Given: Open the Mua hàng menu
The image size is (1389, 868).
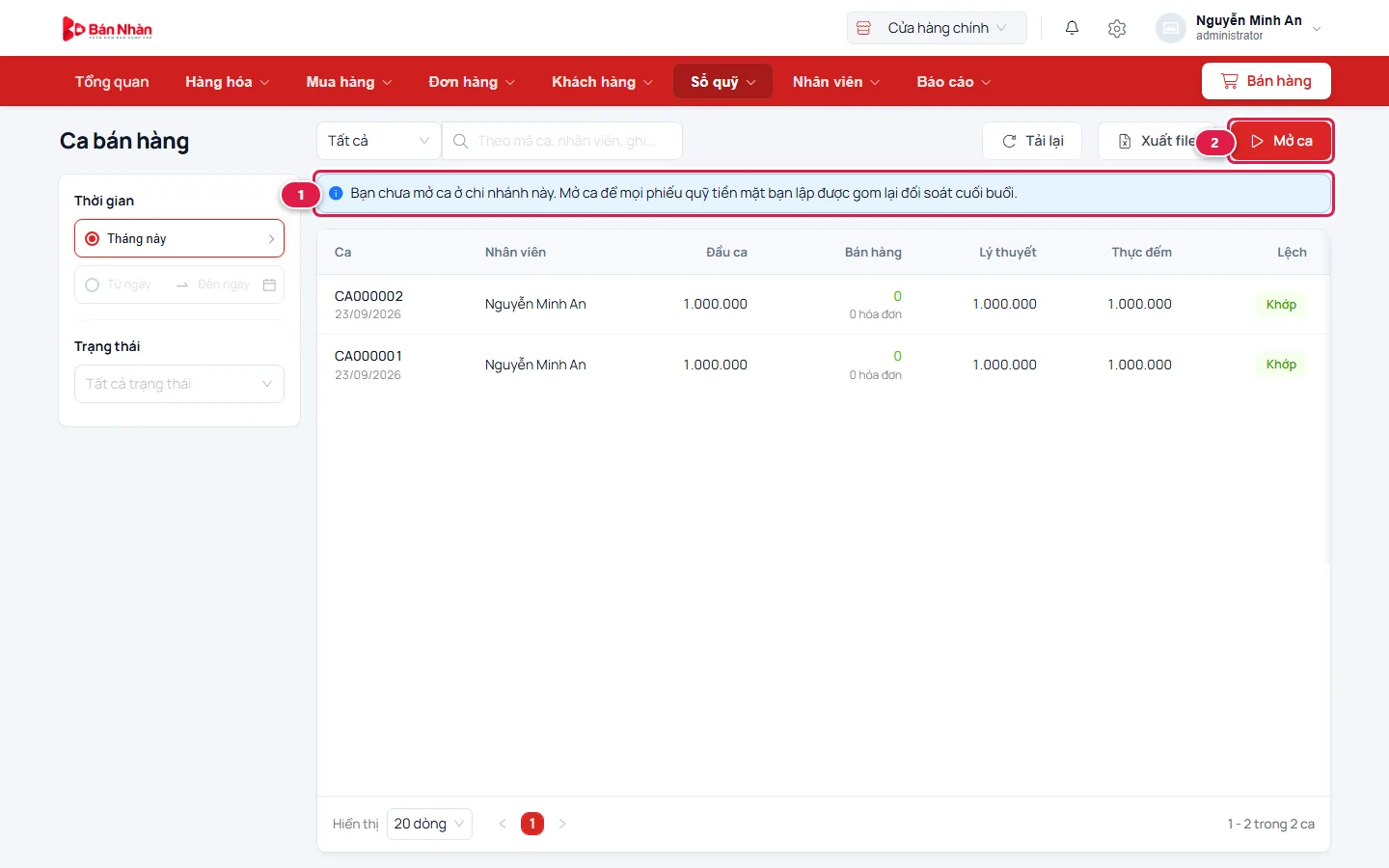Looking at the screenshot, I should [349, 82].
